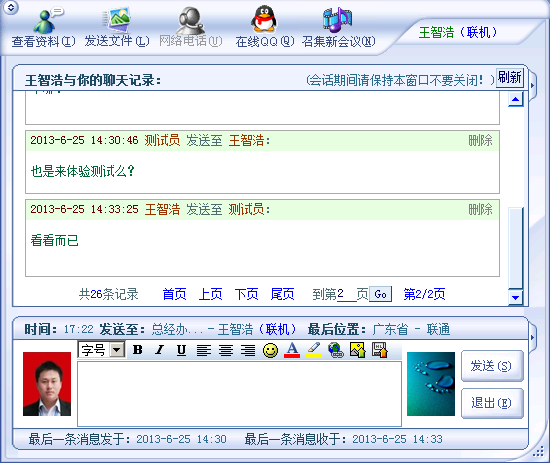Go to 上页 previous page

click(210, 294)
